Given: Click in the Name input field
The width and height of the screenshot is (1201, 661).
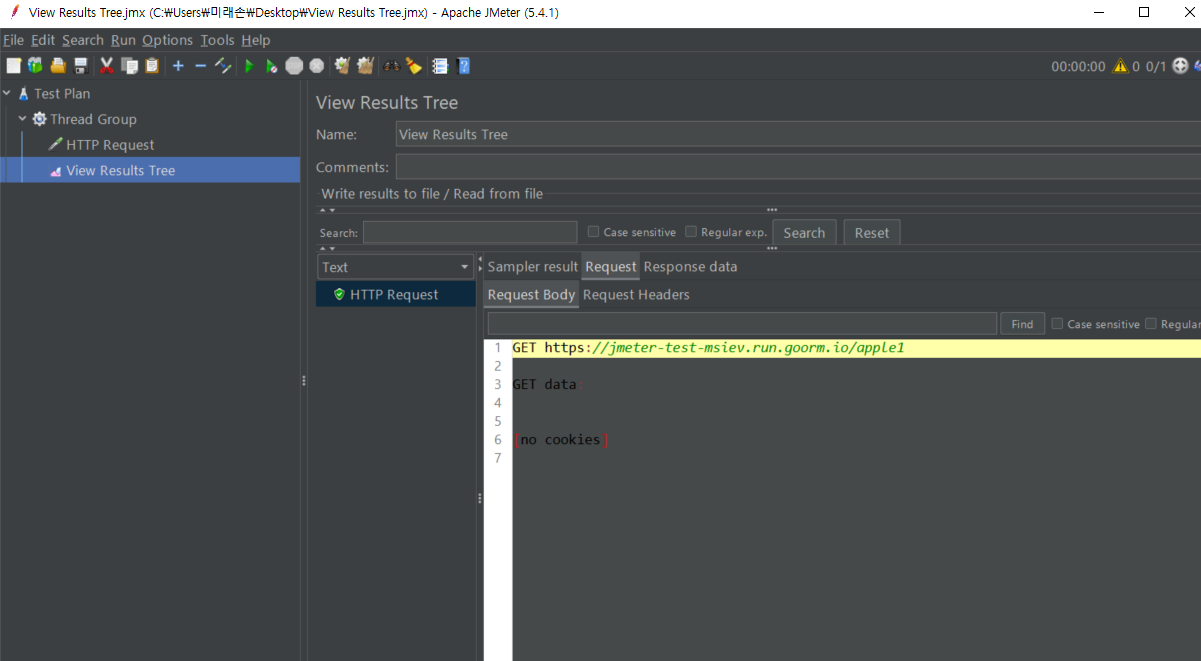Looking at the screenshot, I should [798, 134].
